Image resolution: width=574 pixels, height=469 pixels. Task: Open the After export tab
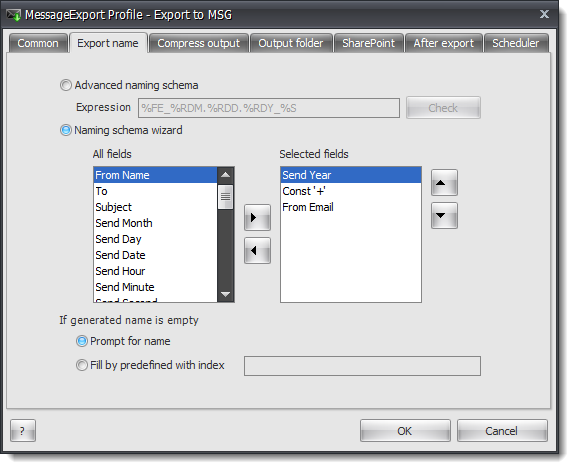point(444,43)
